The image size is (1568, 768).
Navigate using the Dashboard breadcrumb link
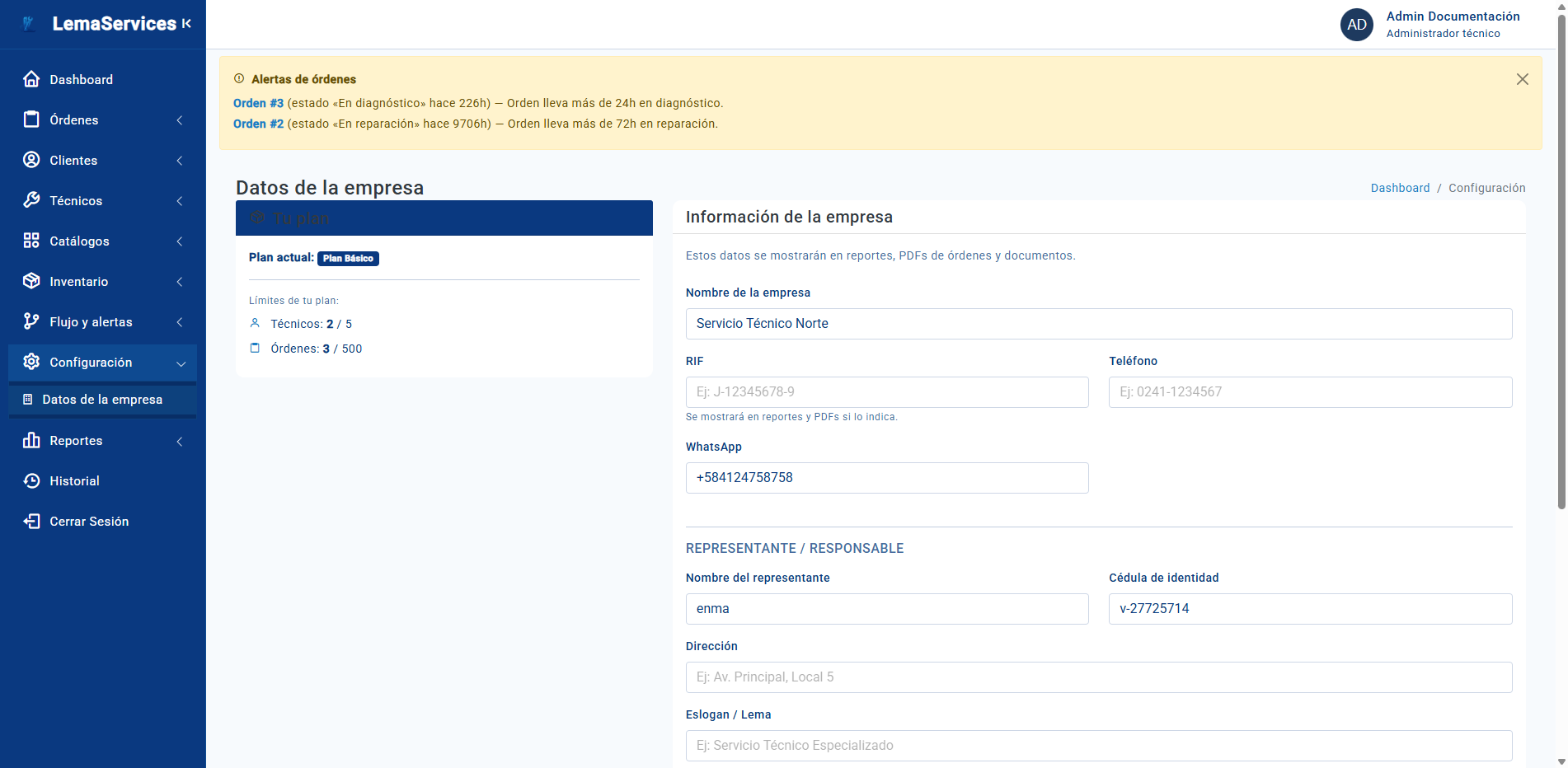tap(1399, 188)
